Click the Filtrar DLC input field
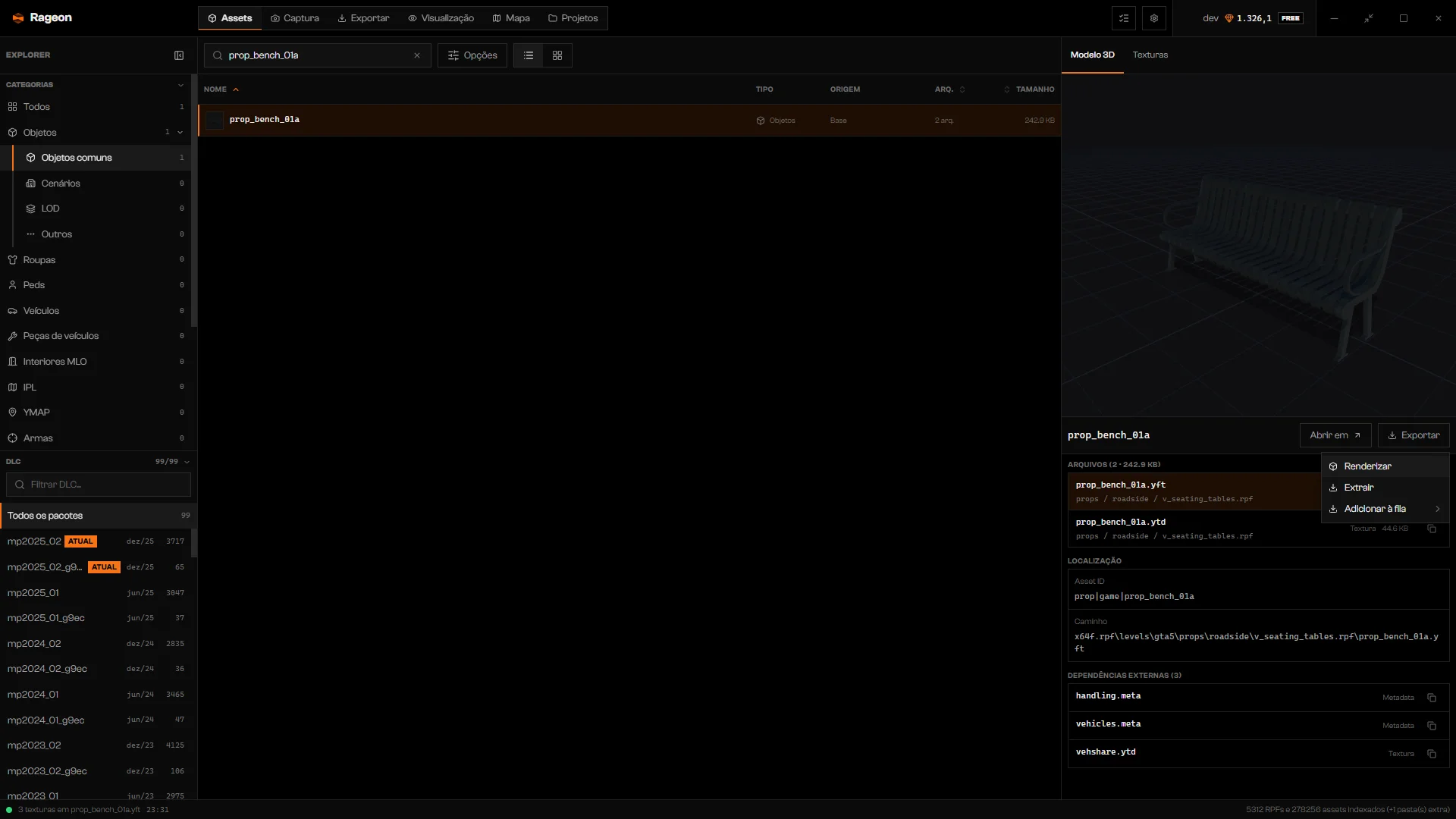 [99, 485]
